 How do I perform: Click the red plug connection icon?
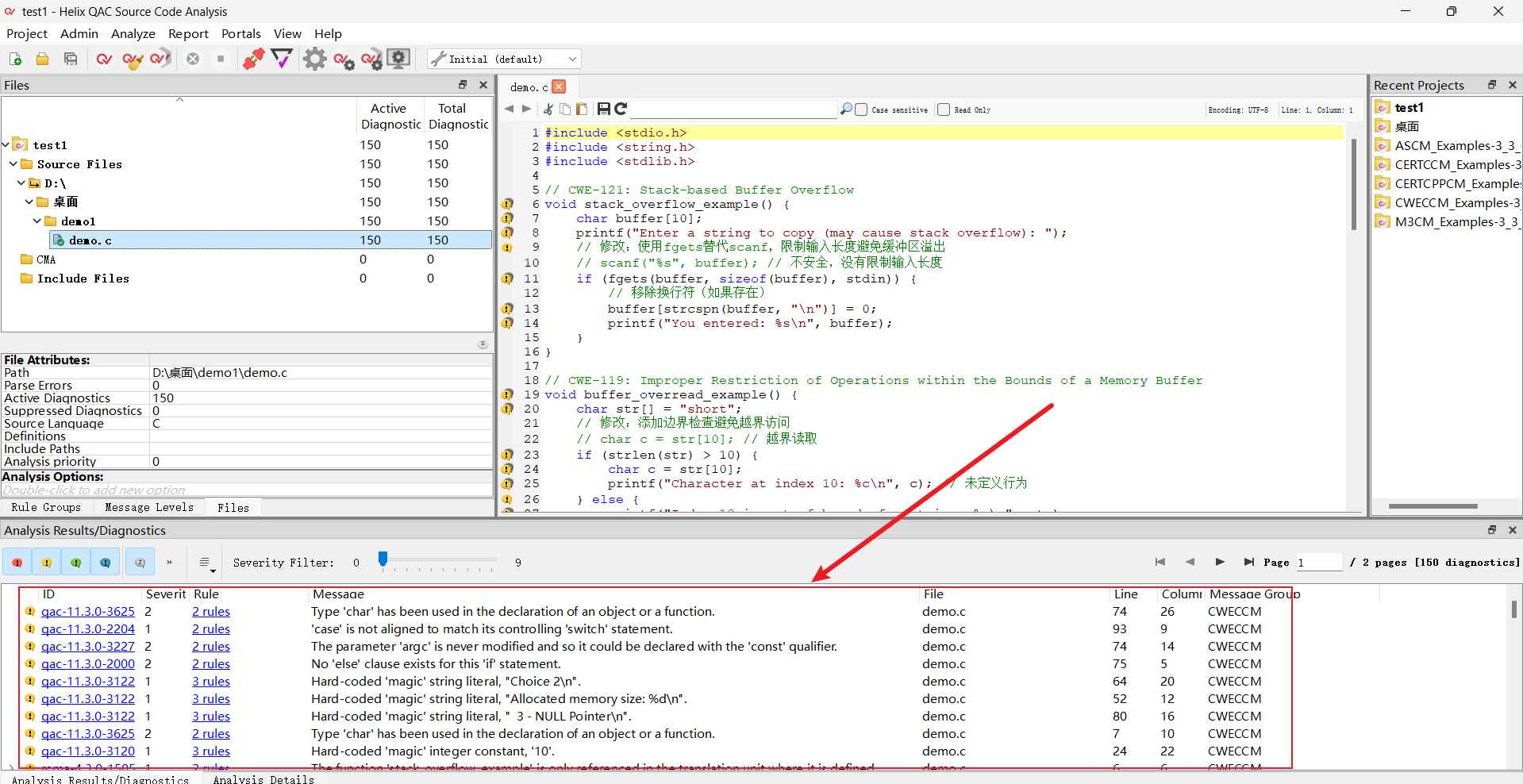click(x=253, y=59)
